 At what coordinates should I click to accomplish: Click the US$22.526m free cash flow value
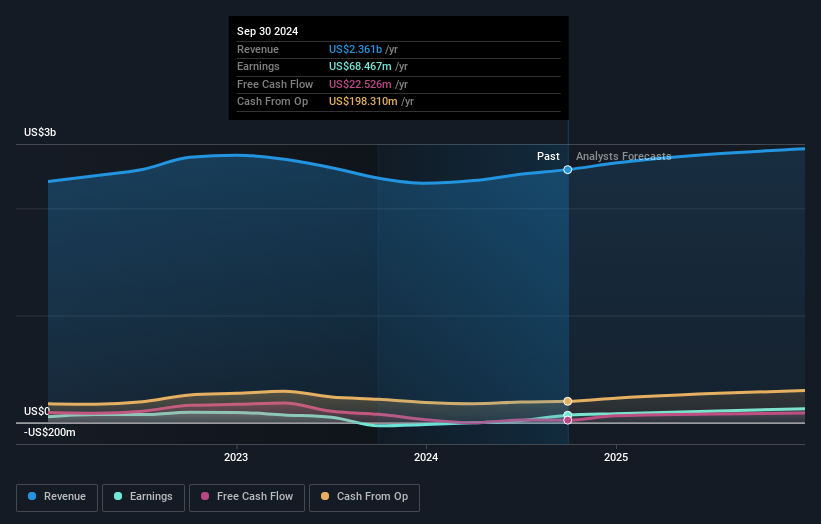tap(360, 84)
